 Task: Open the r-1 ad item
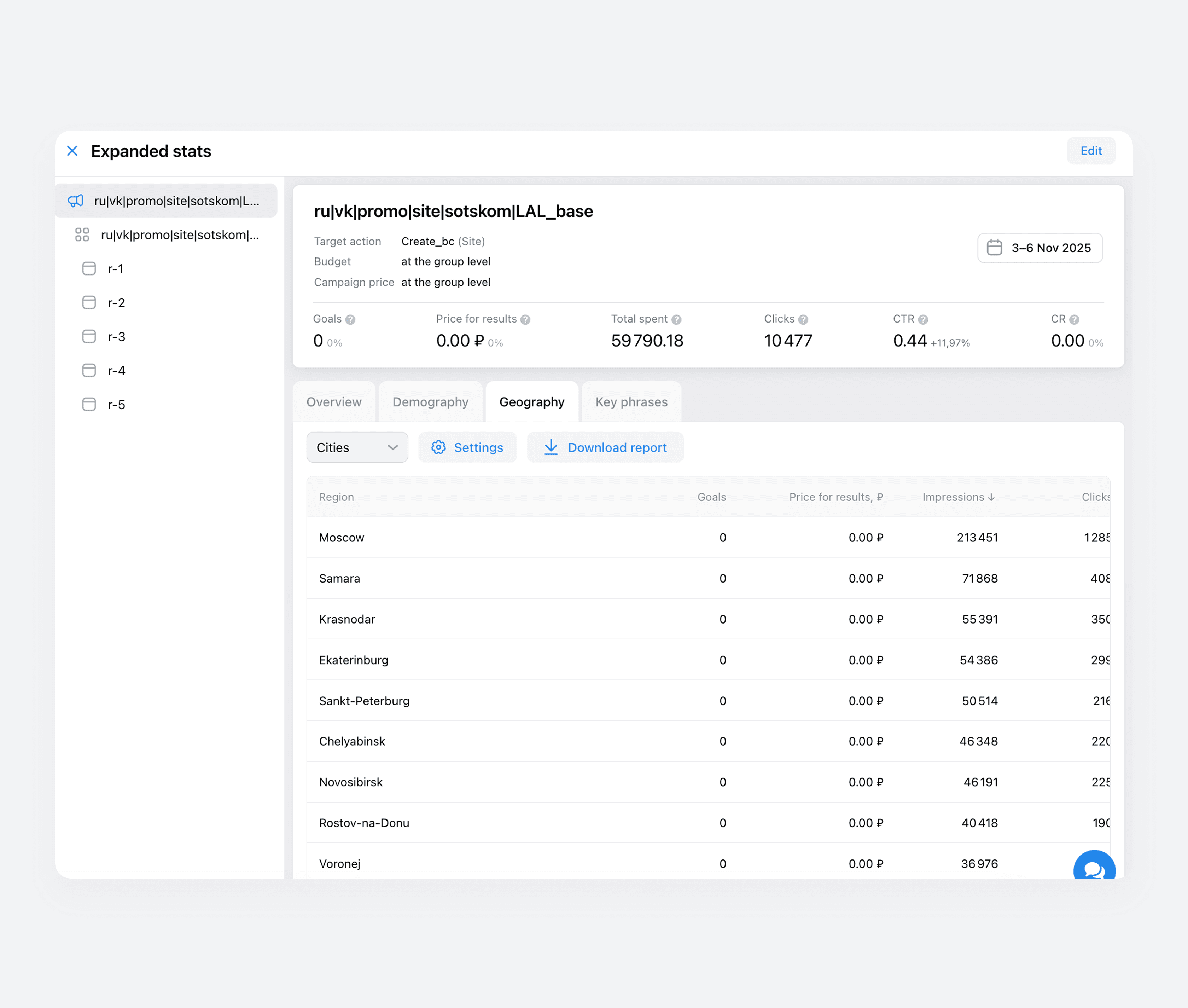click(115, 268)
